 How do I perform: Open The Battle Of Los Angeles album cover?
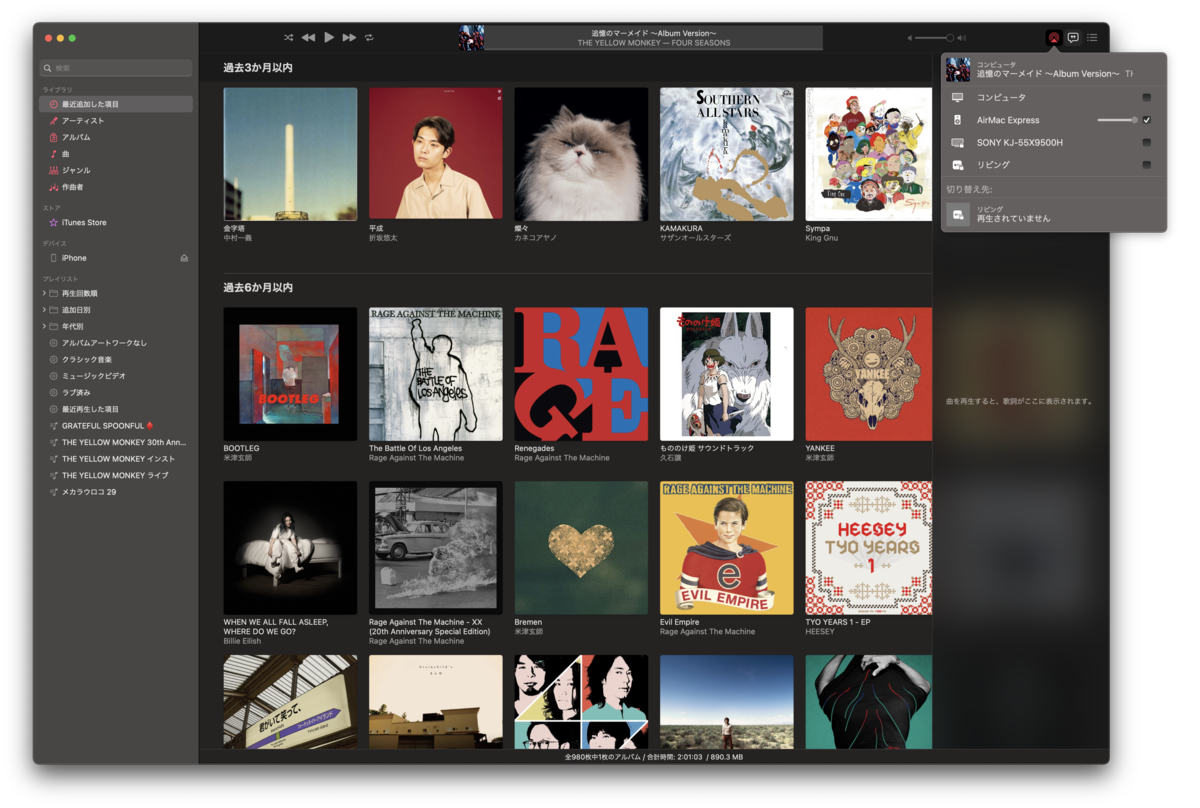436,374
